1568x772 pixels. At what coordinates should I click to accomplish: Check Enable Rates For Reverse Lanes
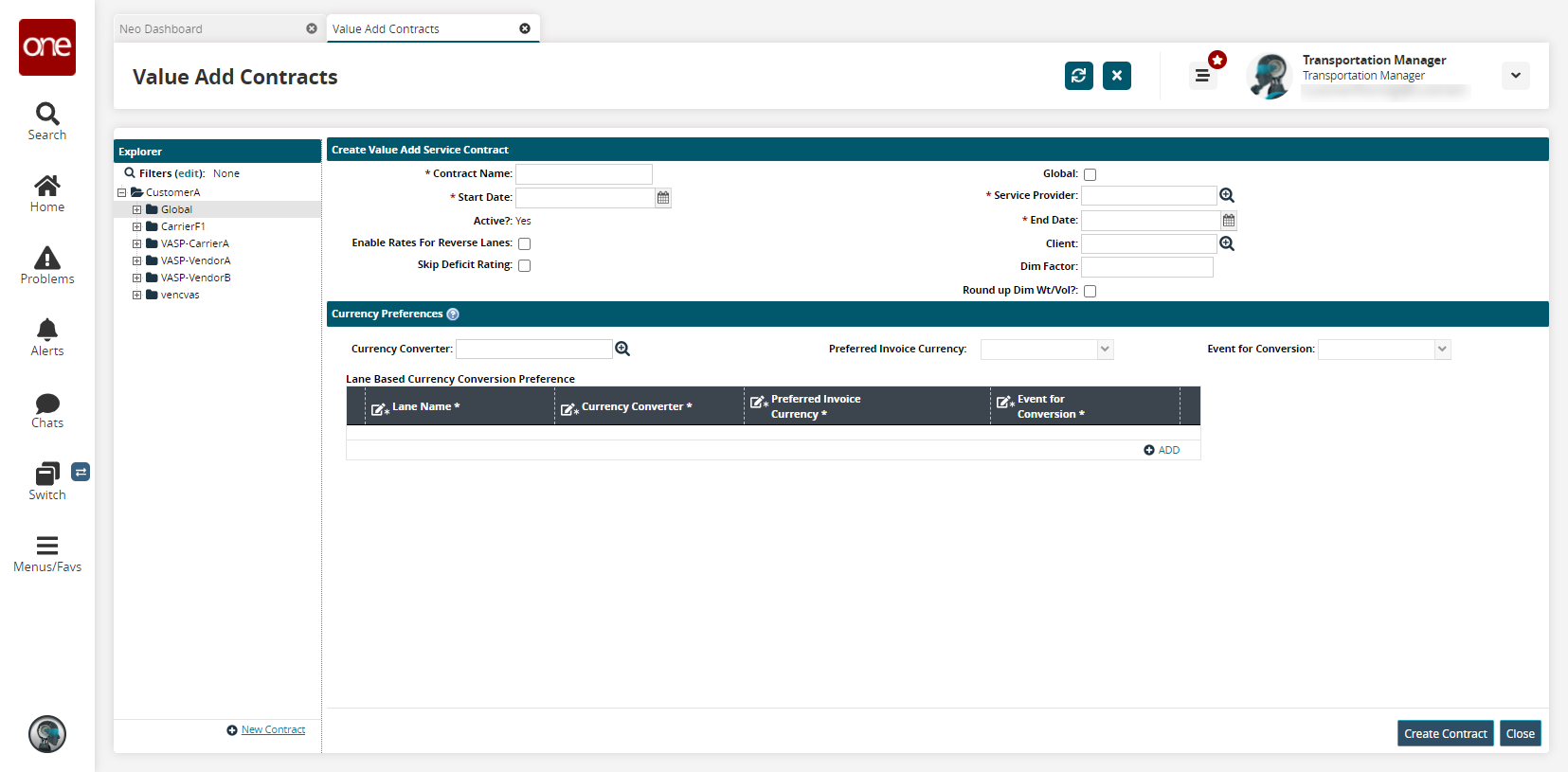click(524, 243)
